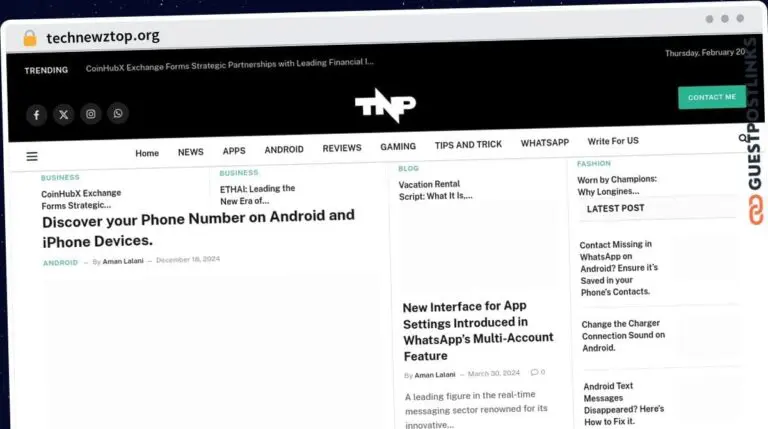Open 'Change the Charger Connection Sound' post
This screenshot has height=429, width=768.
point(623,335)
